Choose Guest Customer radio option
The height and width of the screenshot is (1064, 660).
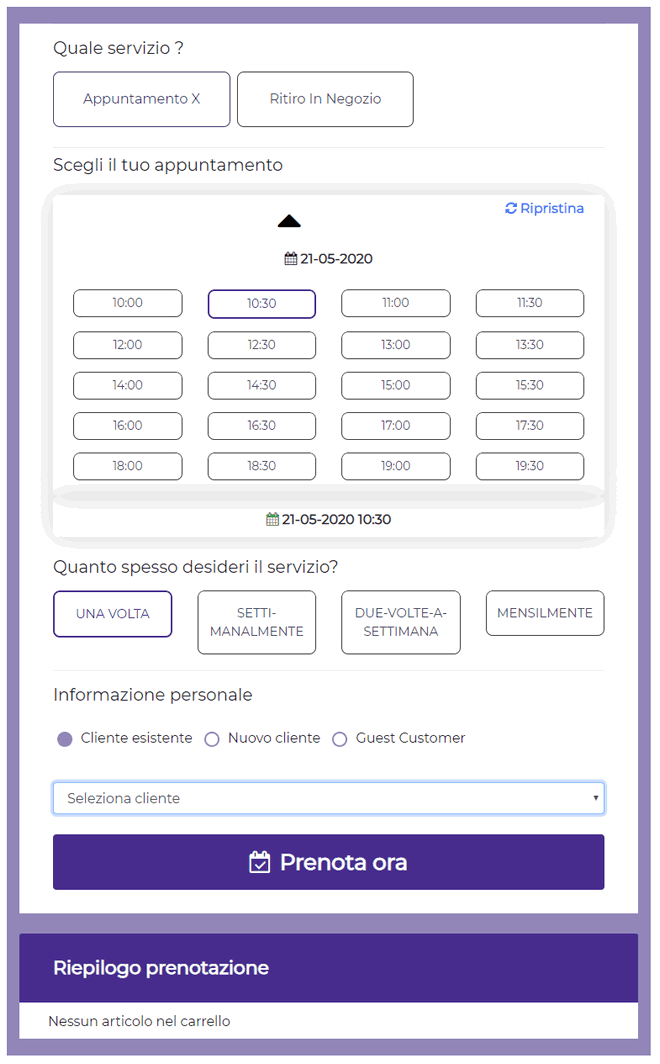point(340,739)
